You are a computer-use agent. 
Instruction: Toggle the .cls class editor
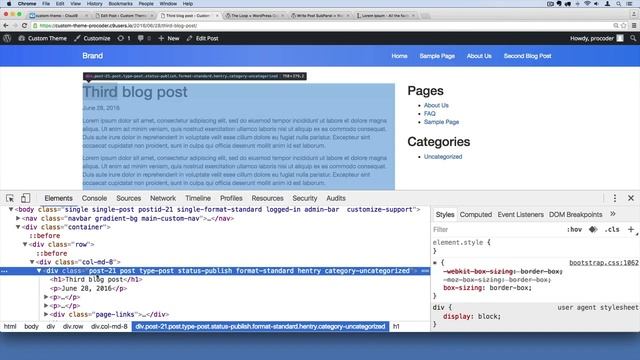(612, 229)
